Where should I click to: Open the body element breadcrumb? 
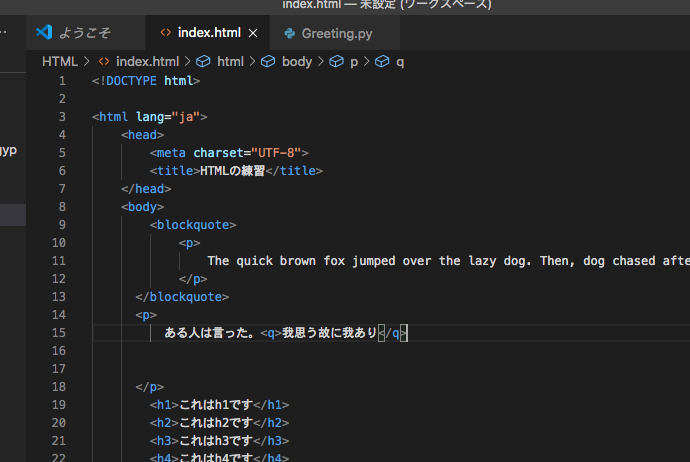pos(297,62)
